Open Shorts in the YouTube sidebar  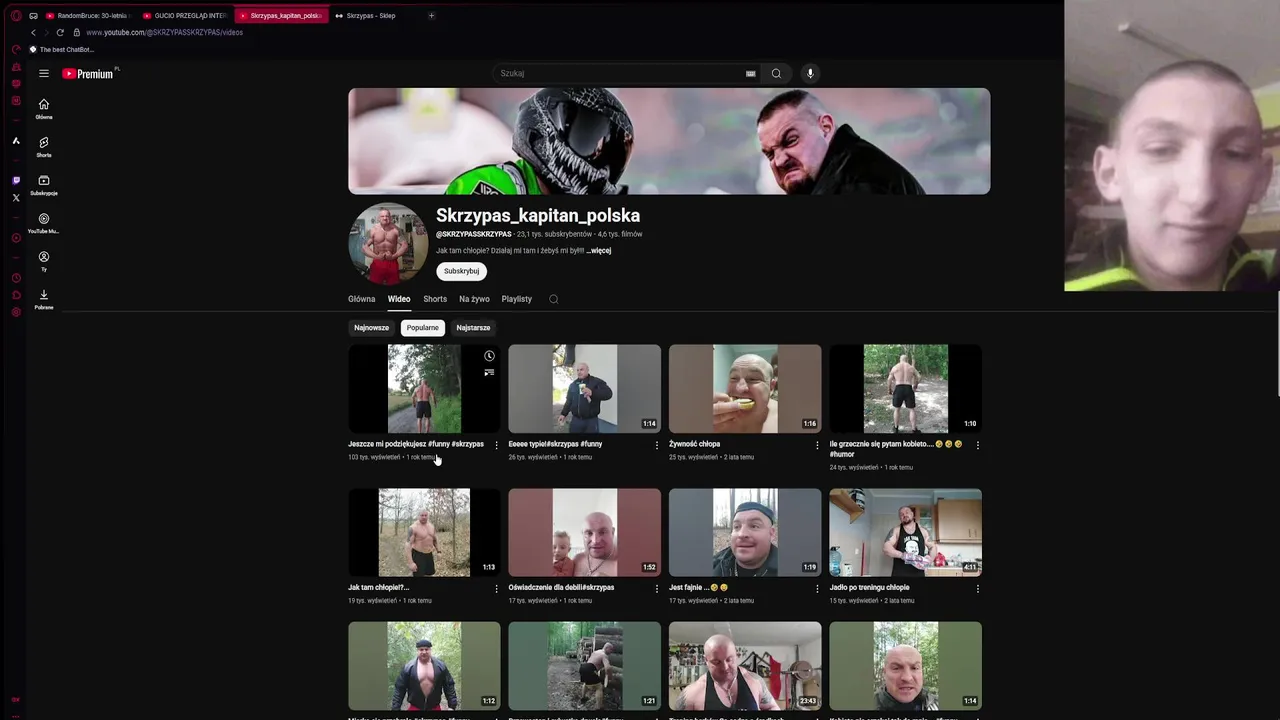click(x=44, y=147)
